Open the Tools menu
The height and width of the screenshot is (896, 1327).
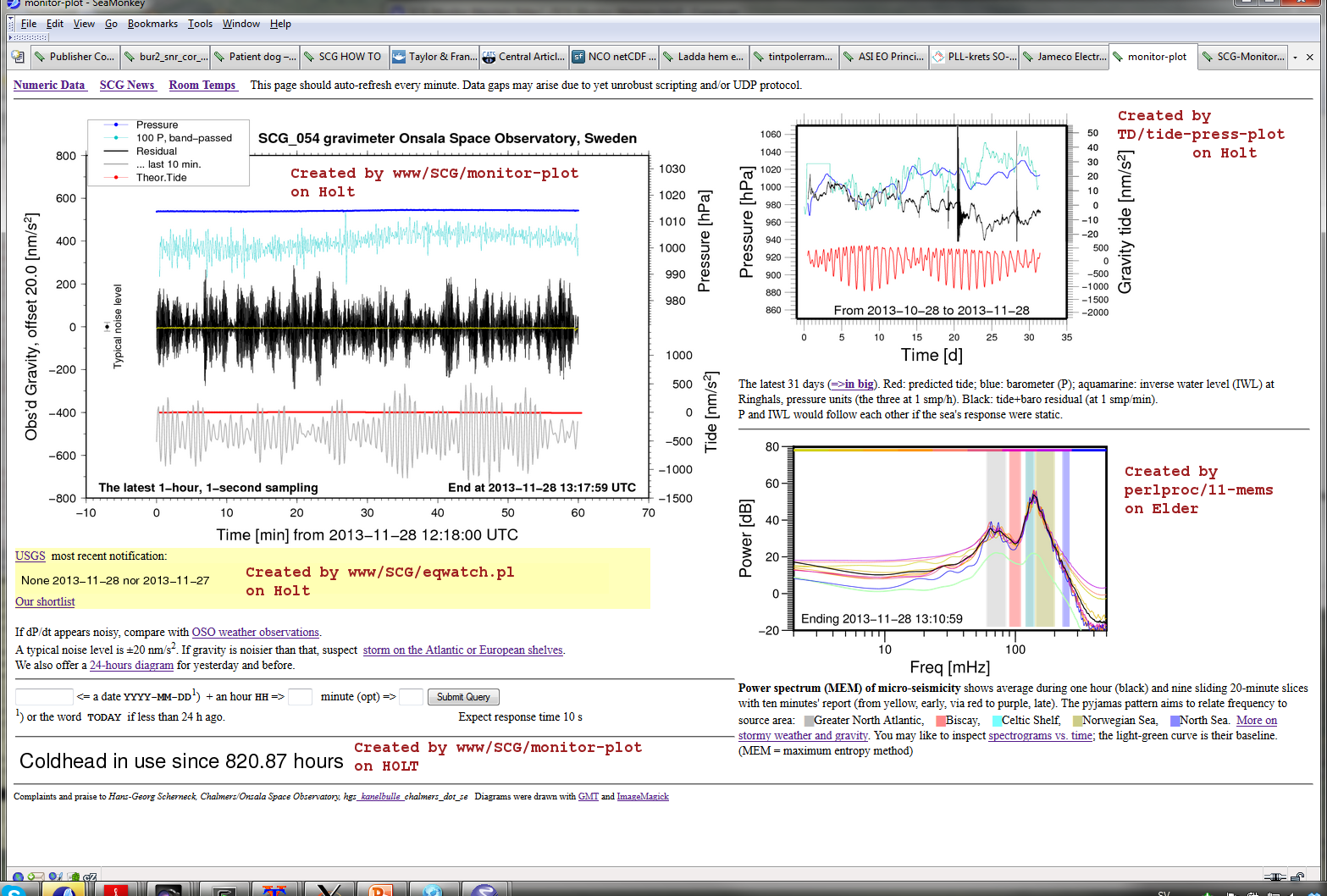(x=200, y=24)
